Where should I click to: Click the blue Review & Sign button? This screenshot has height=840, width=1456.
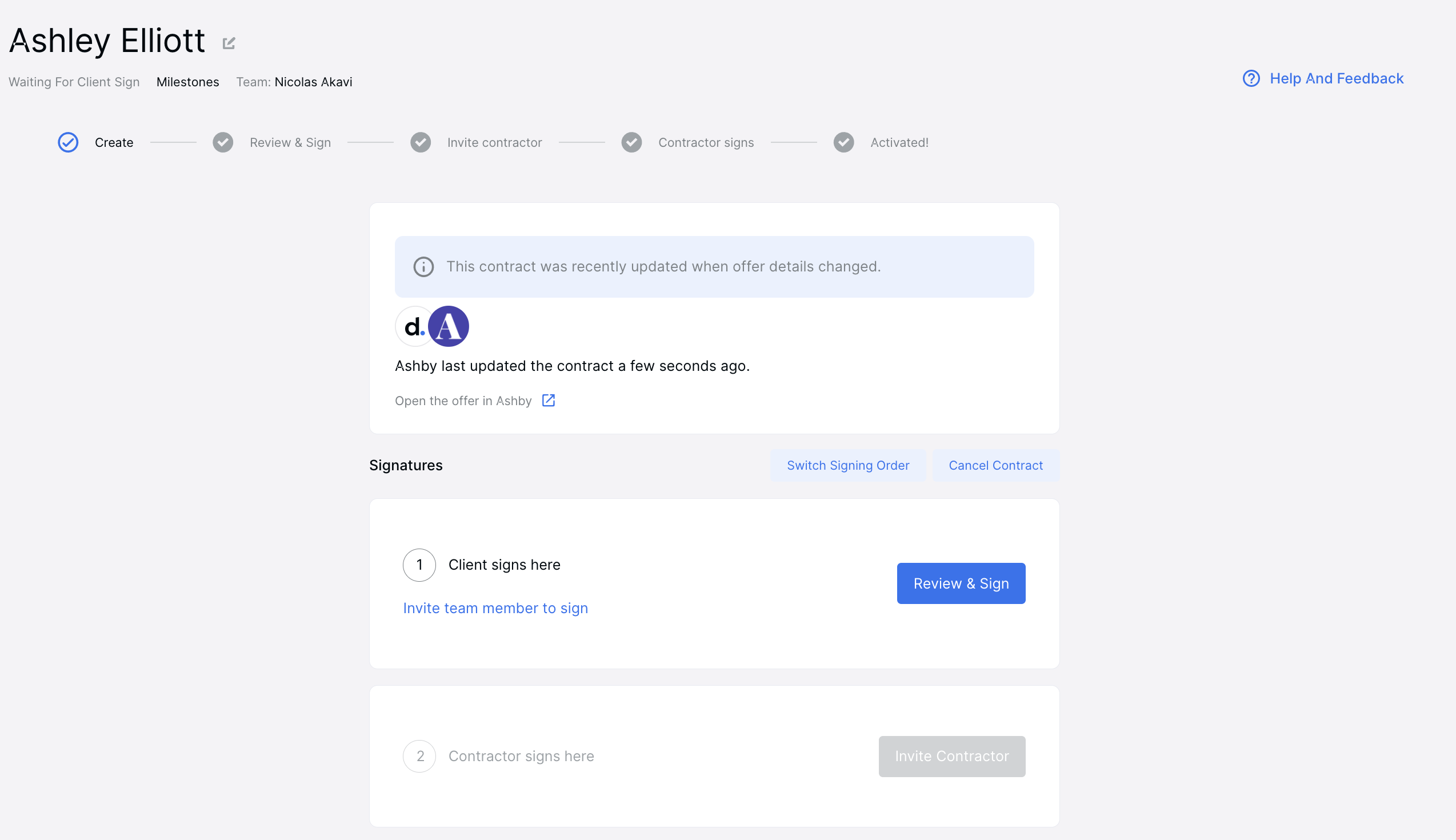(961, 583)
